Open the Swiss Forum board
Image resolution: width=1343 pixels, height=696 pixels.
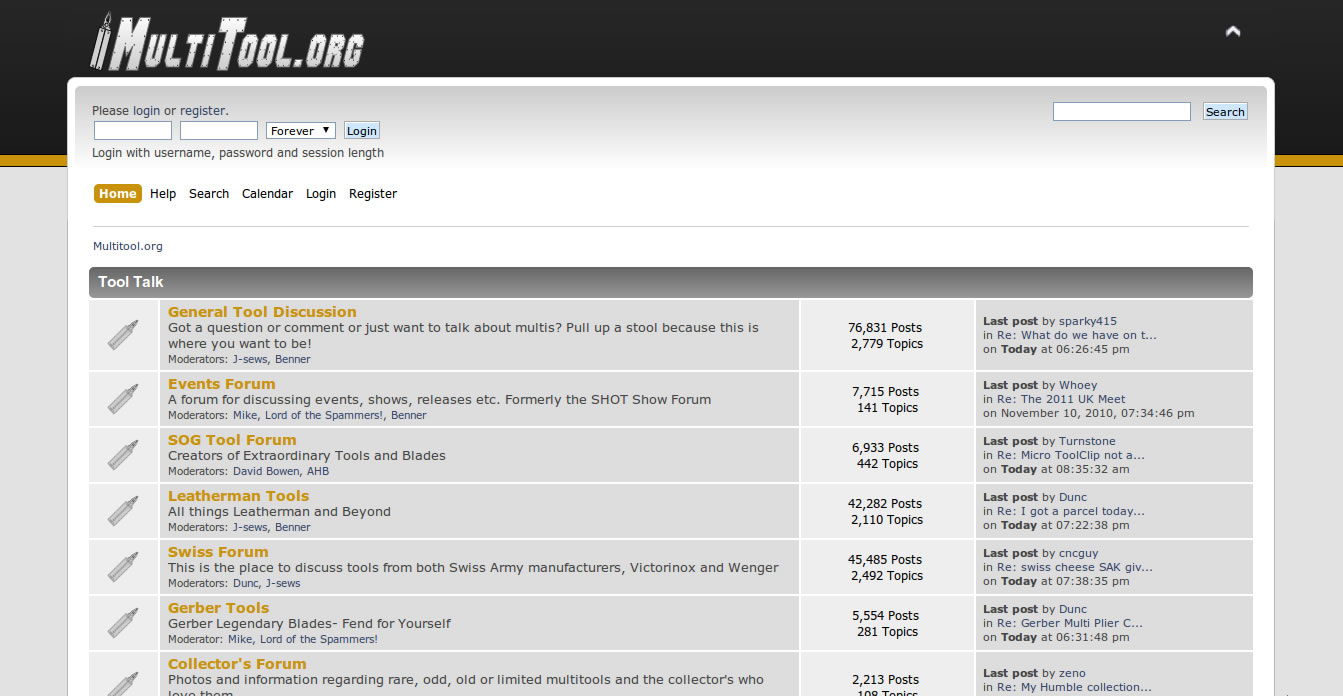pyautogui.click(x=218, y=552)
